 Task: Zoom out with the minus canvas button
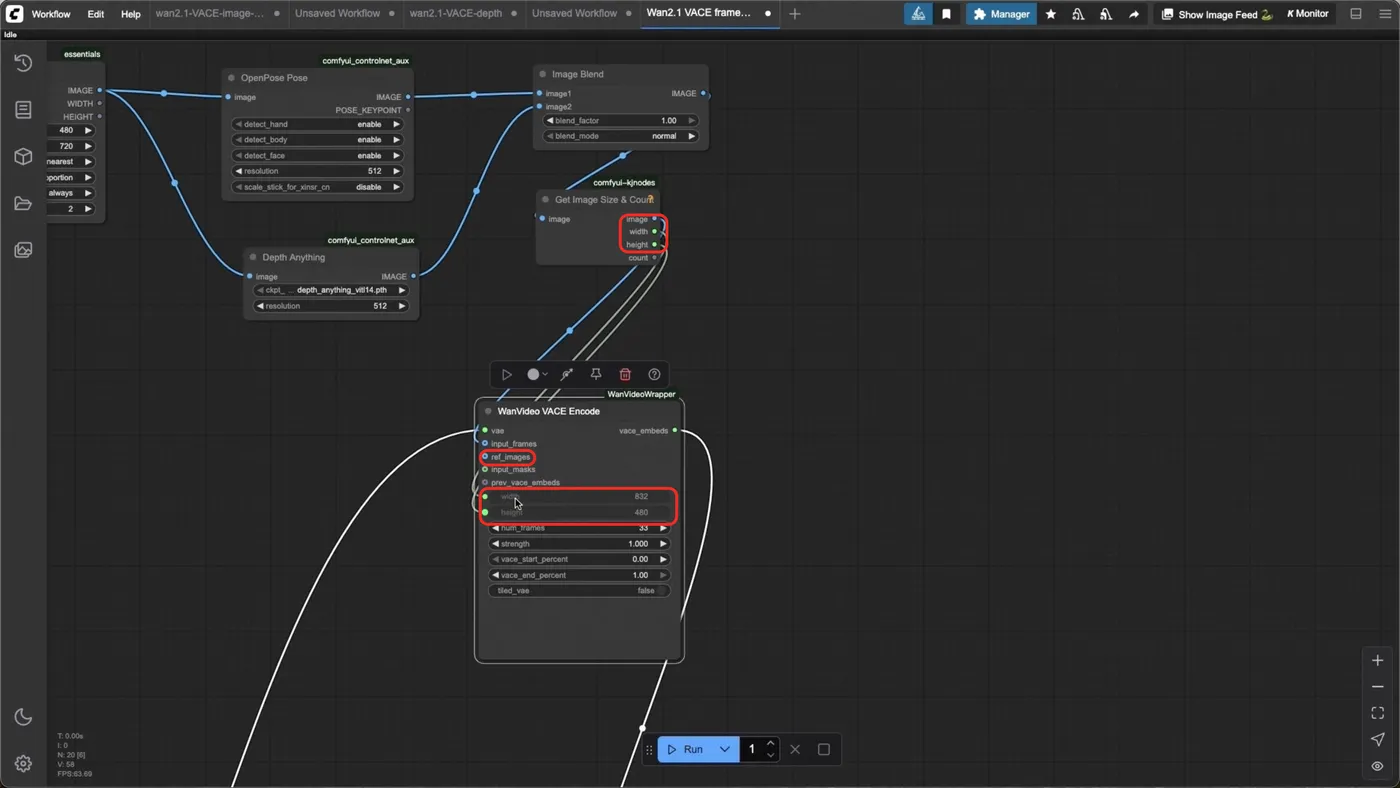(x=1377, y=687)
